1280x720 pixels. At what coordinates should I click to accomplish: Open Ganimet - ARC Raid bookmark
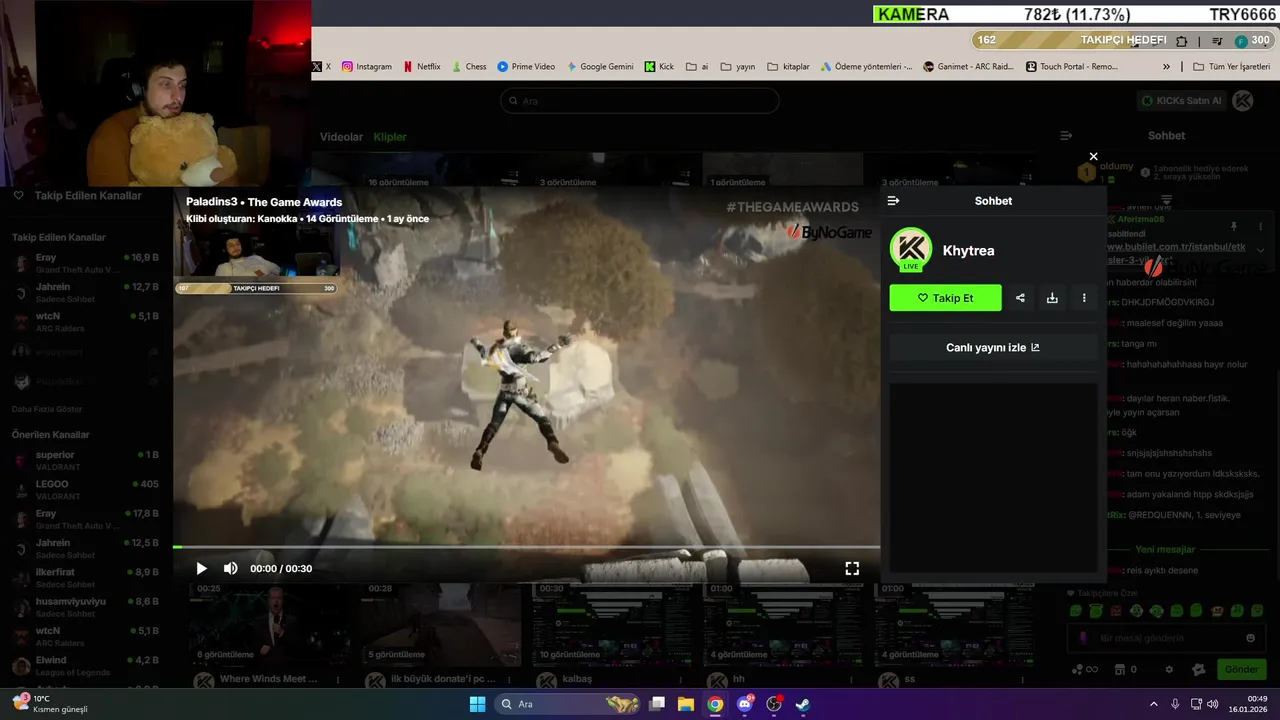(968, 67)
